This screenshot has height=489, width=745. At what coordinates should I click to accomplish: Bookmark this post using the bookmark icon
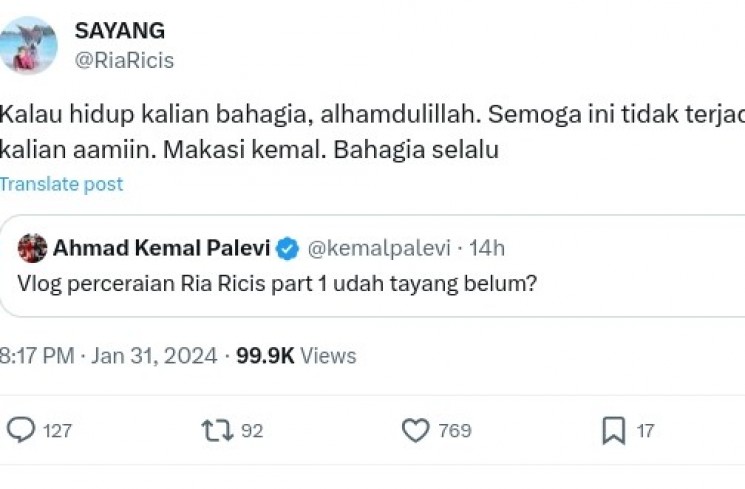613,431
